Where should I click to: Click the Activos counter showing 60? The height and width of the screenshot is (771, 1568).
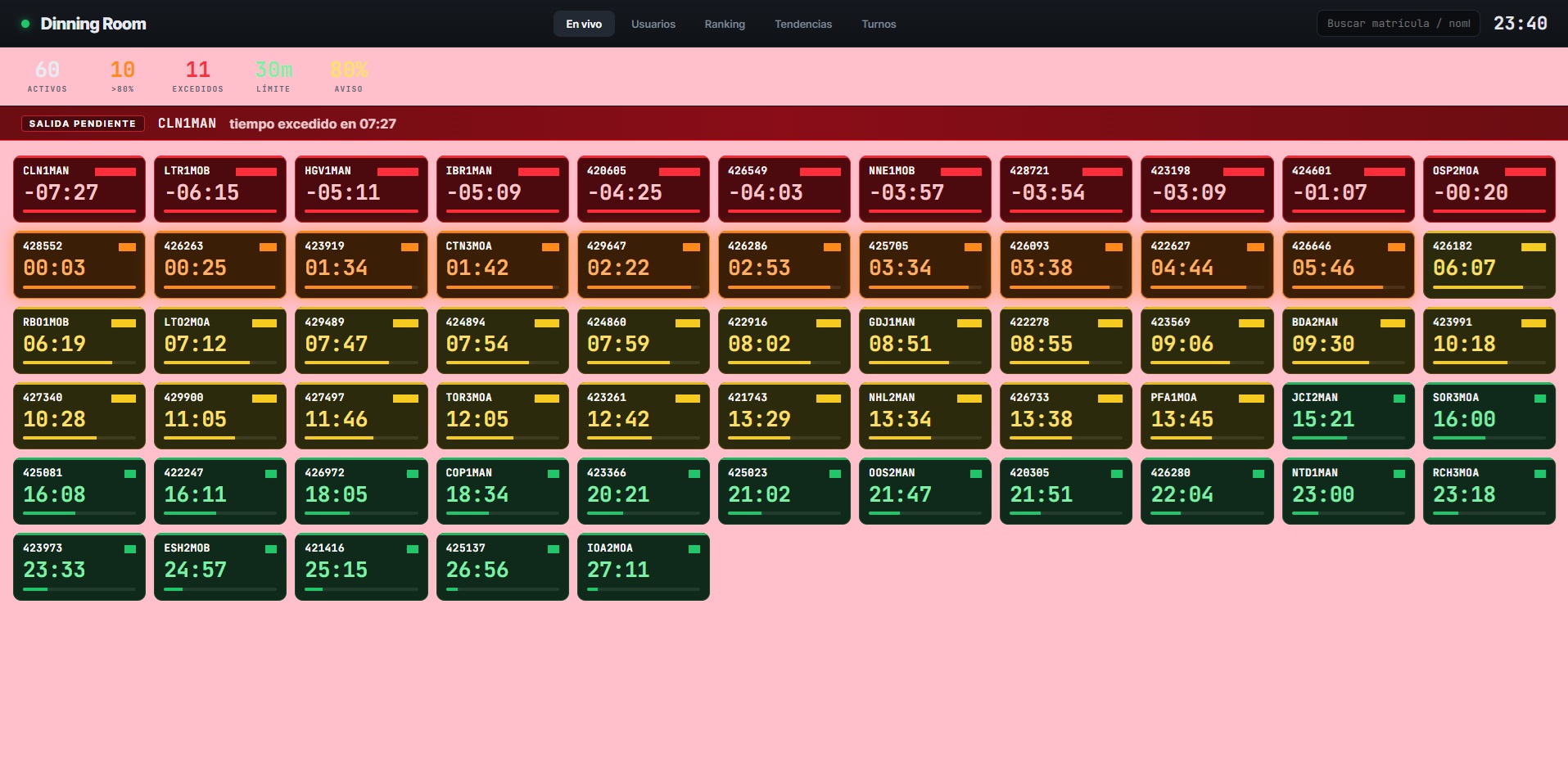(47, 76)
